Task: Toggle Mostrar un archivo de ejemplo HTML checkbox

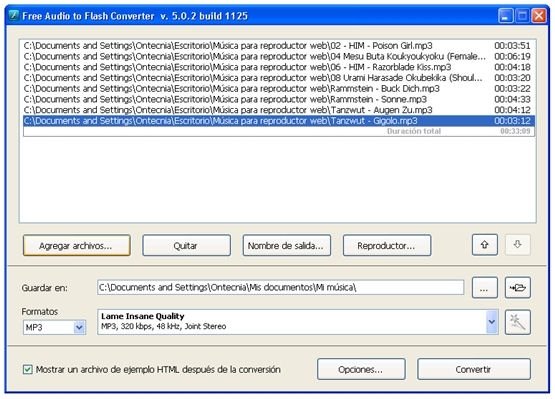Action: coord(27,370)
